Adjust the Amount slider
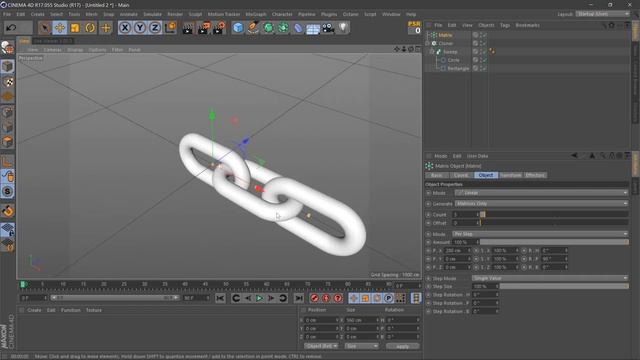This screenshot has height=360, width=640. pos(554,242)
